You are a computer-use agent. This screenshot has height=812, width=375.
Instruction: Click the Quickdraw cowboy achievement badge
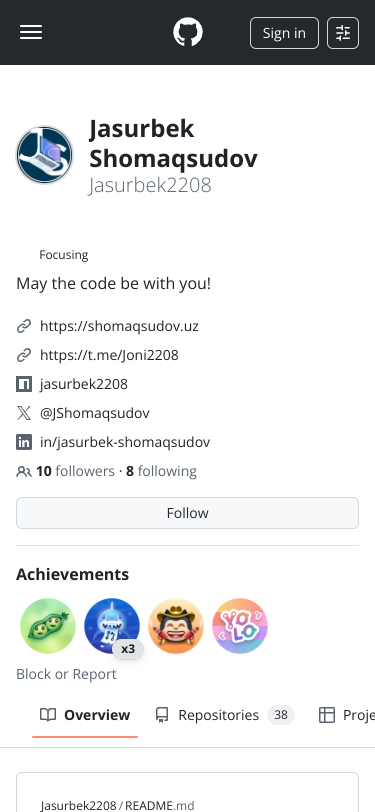pos(176,626)
